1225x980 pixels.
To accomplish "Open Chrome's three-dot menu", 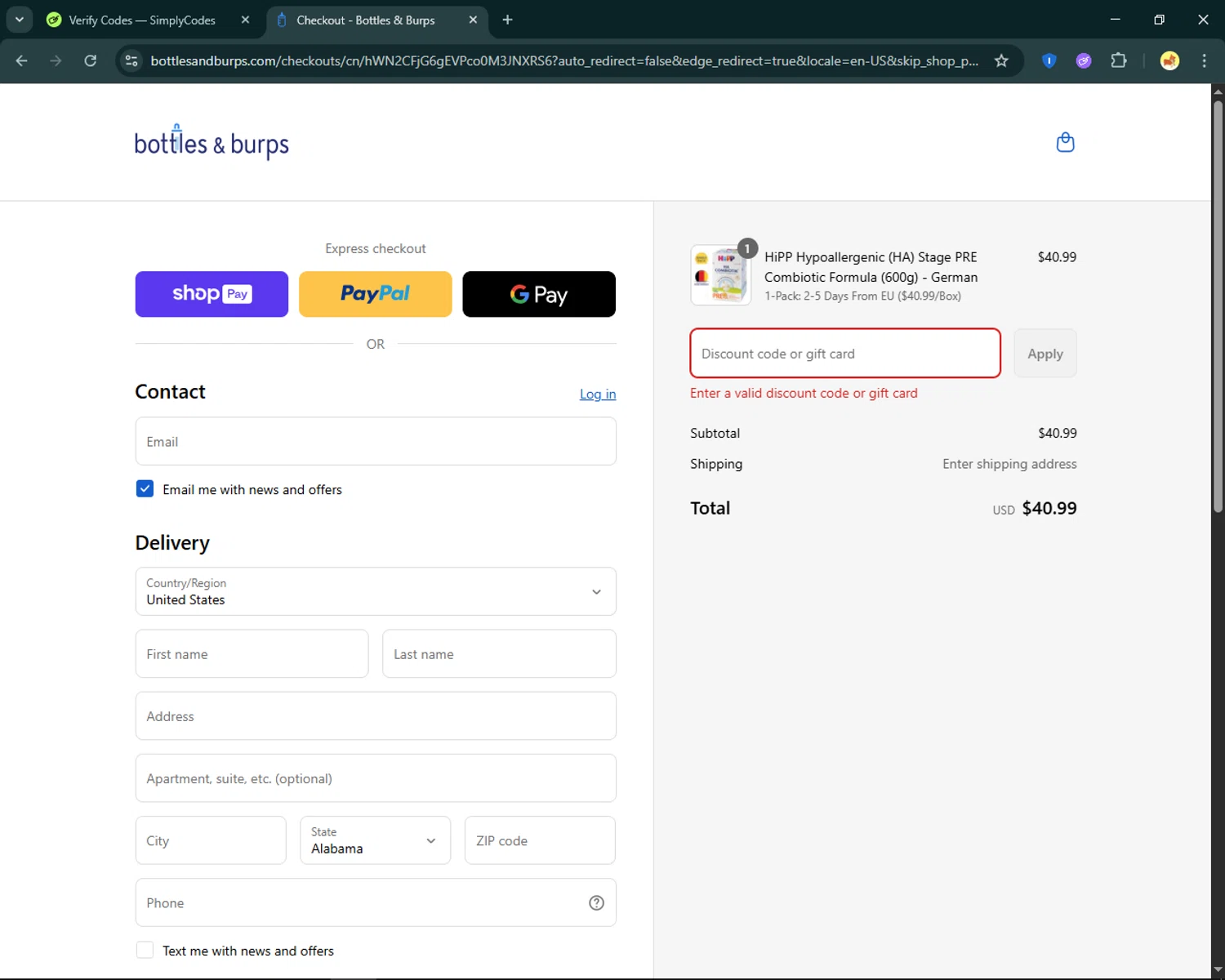I will click(x=1204, y=60).
